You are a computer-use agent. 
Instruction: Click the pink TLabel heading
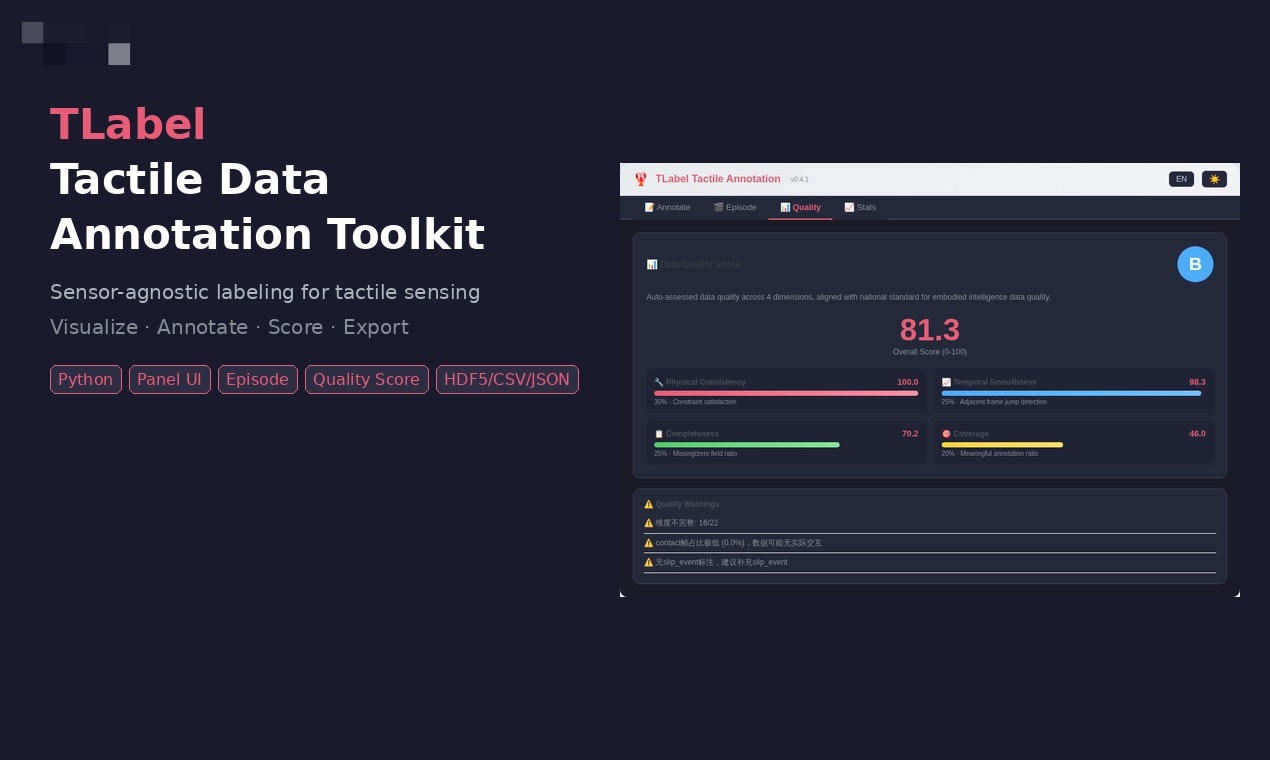tap(128, 125)
